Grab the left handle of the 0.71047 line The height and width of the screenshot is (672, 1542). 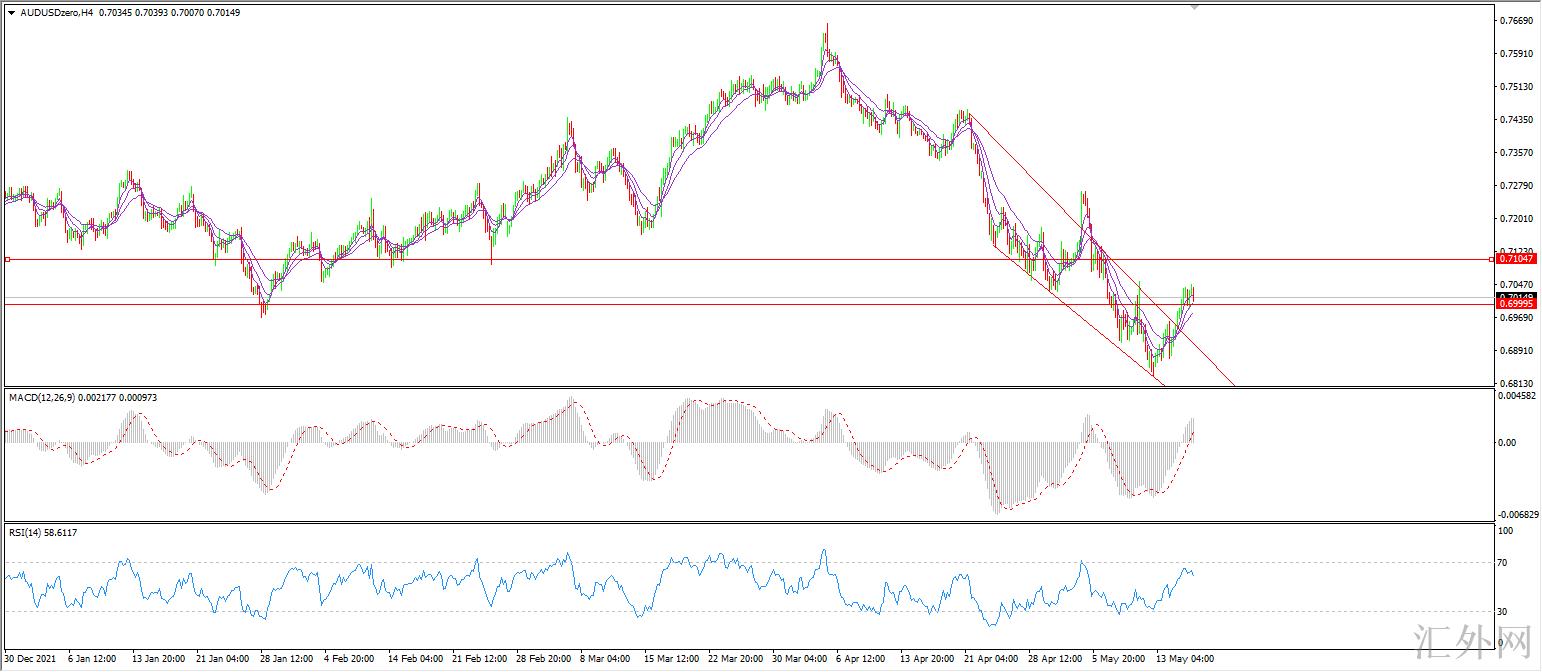coord(7,259)
